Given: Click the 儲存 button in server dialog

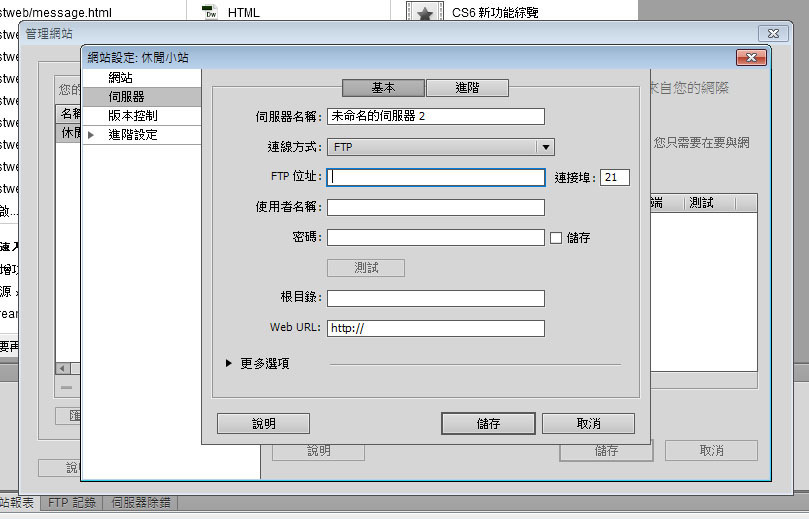Looking at the screenshot, I should pos(488,424).
